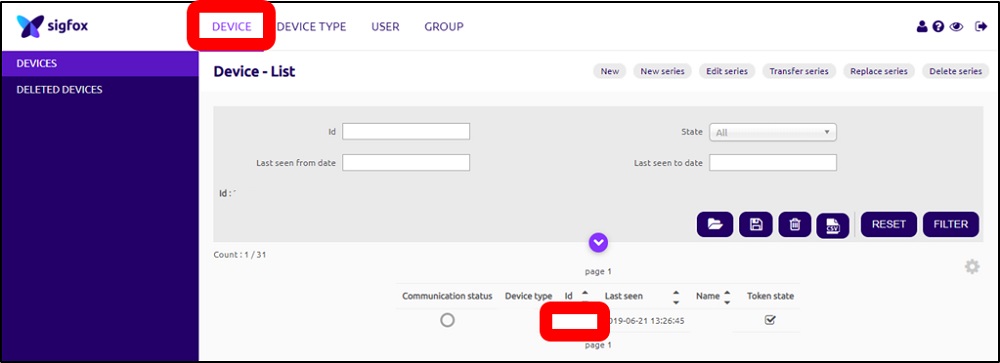Open table settings gear icon

(972, 267)
